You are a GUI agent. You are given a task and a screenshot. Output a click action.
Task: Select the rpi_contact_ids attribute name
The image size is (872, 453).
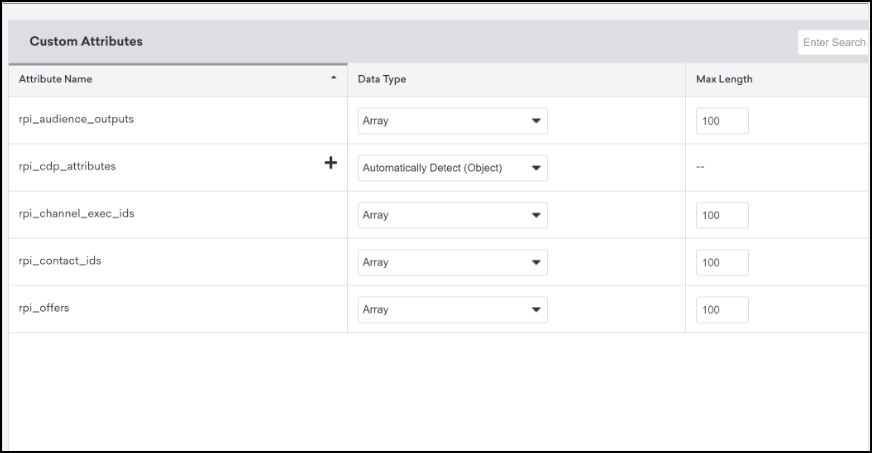[60, 261]
